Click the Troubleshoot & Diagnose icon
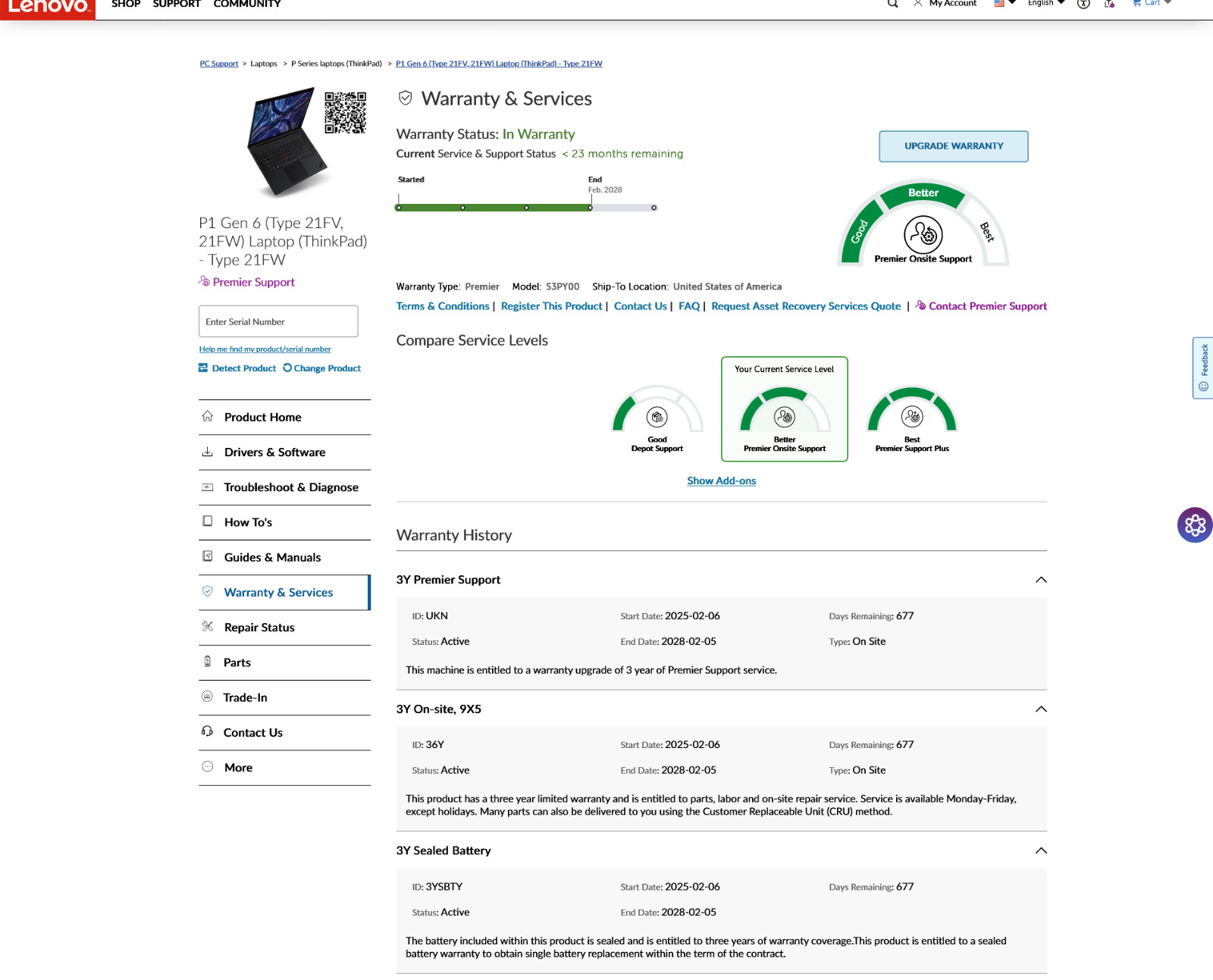1213x980 pixels. 207,487
